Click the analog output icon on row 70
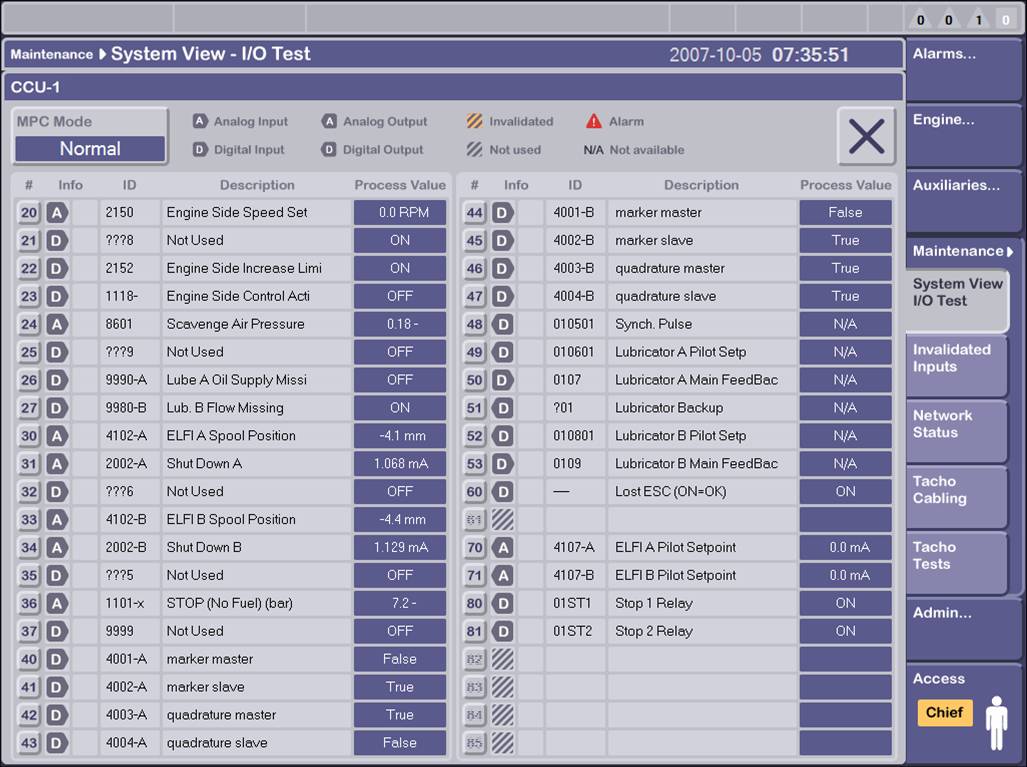 (502, 548)
